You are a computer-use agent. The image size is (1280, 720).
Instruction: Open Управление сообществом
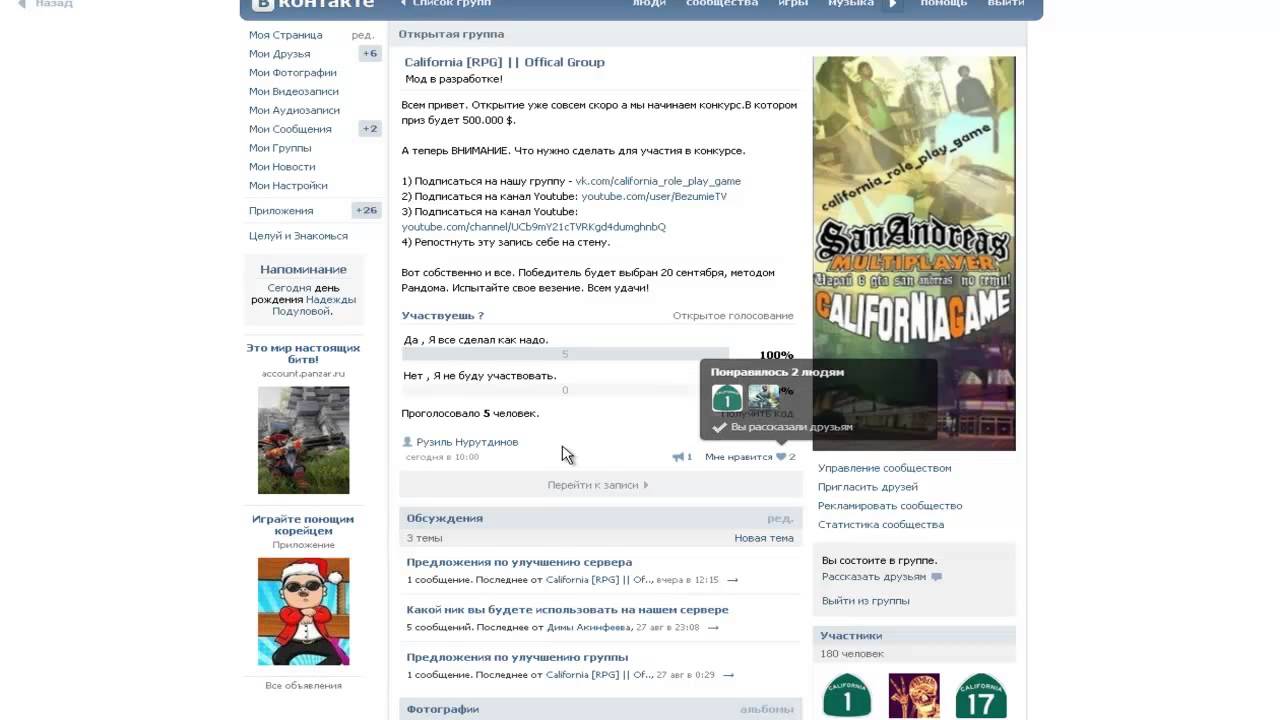click(884, 468)
